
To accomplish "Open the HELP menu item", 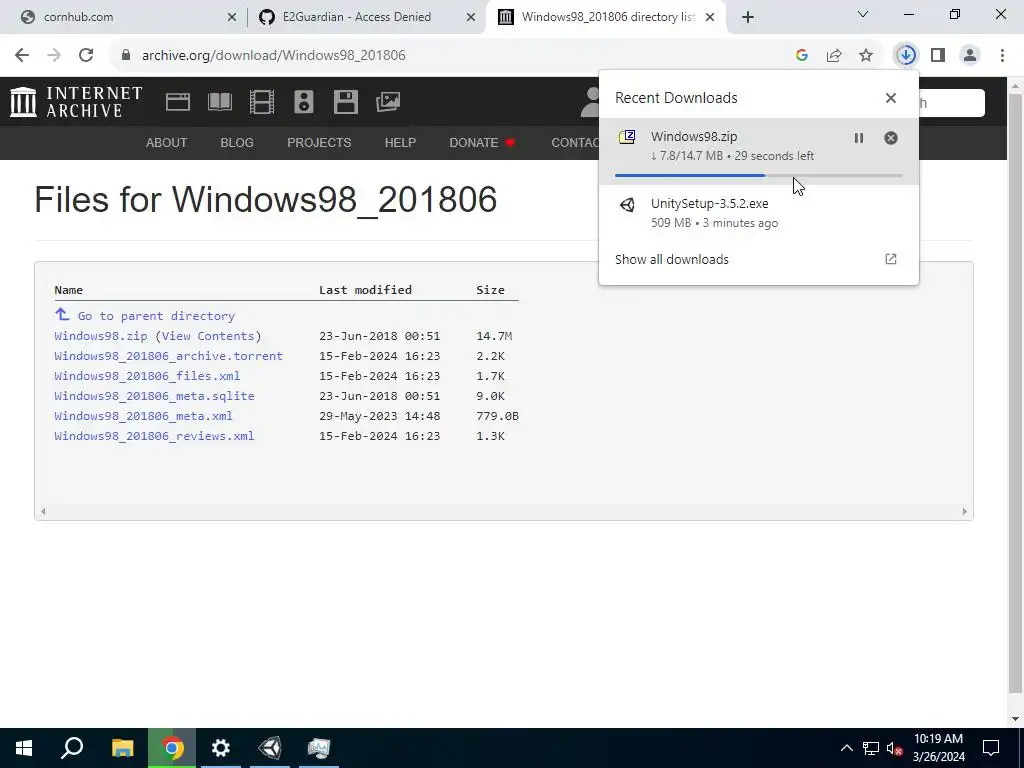I will 400,142.
